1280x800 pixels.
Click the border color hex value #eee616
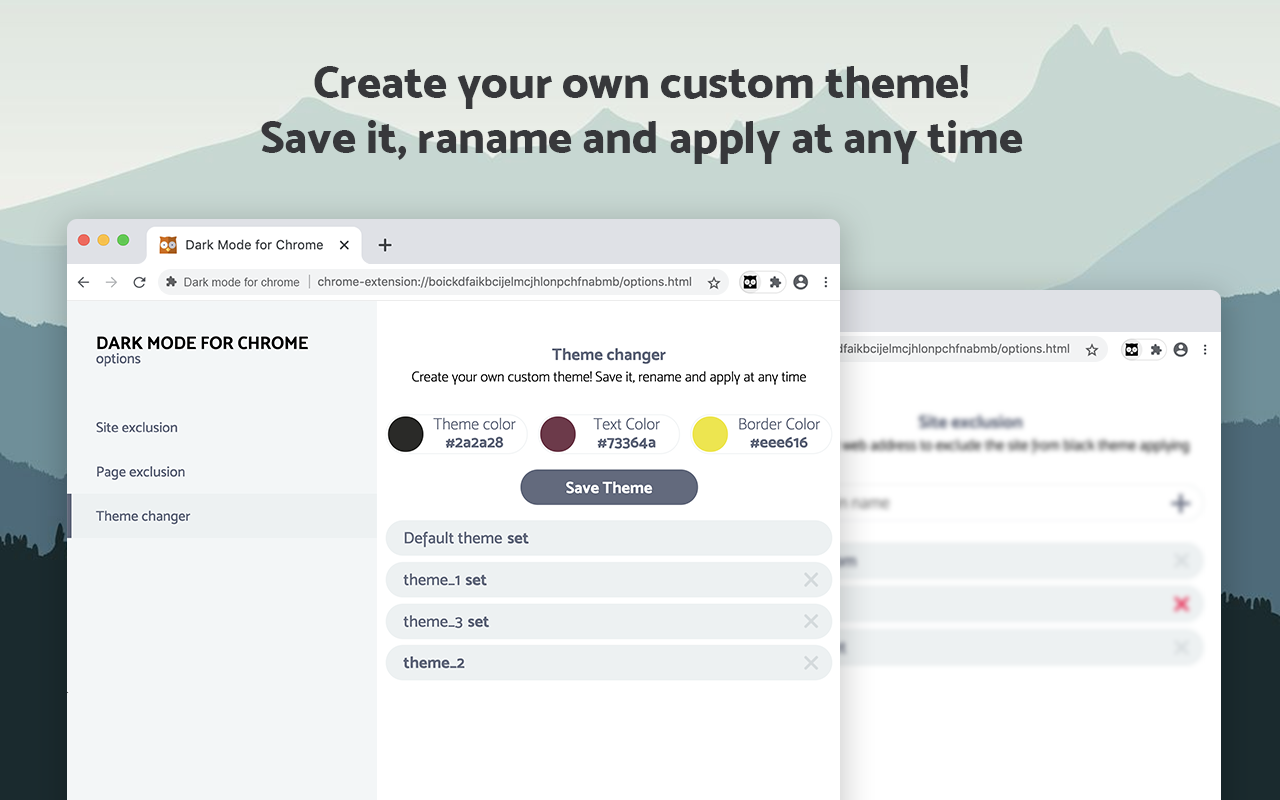[x=779, y=443]
